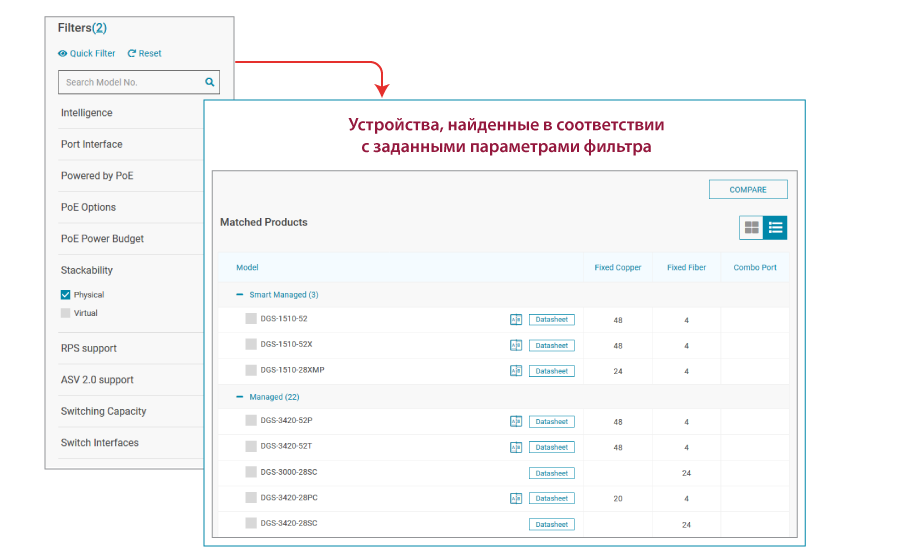Expand the PoE Power Budget filter

click(x=102, y=239)
